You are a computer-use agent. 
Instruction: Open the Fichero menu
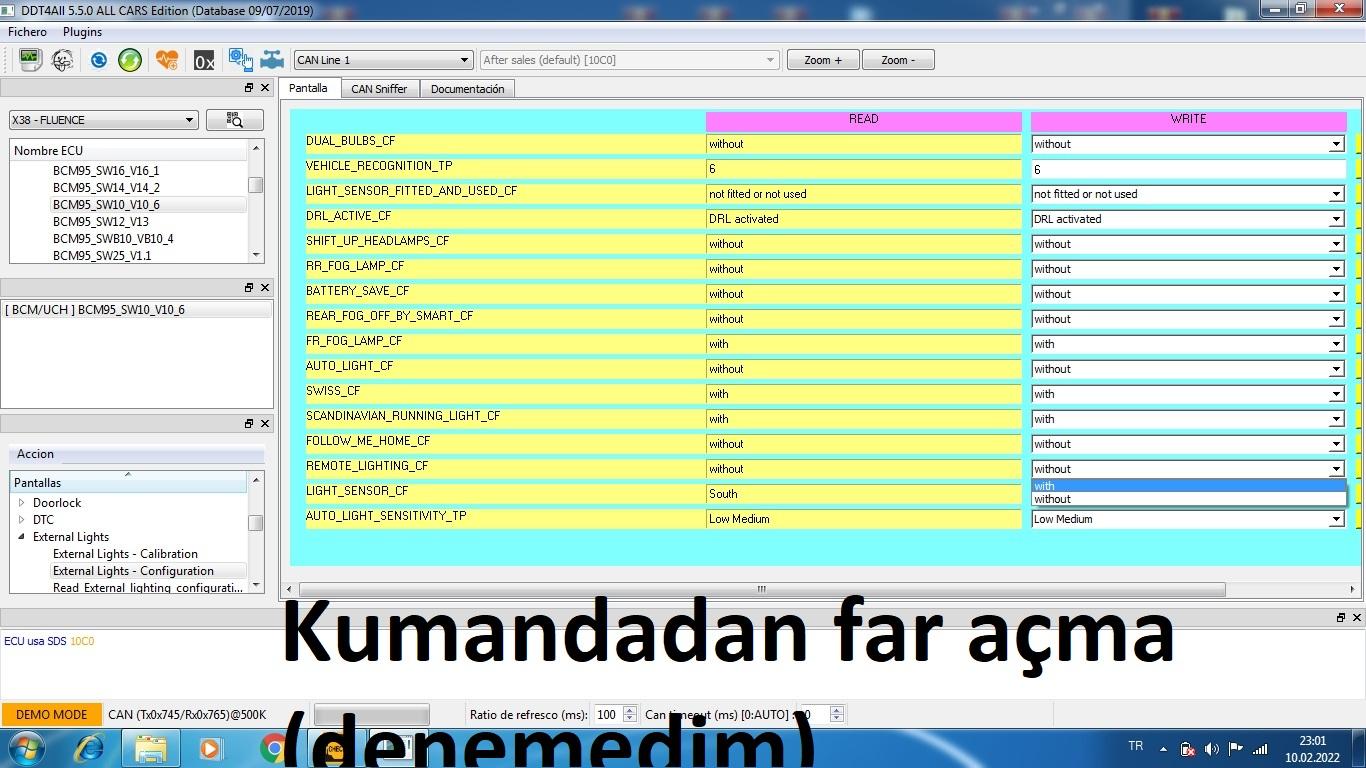pyautogui.click(x=28, y=32)
